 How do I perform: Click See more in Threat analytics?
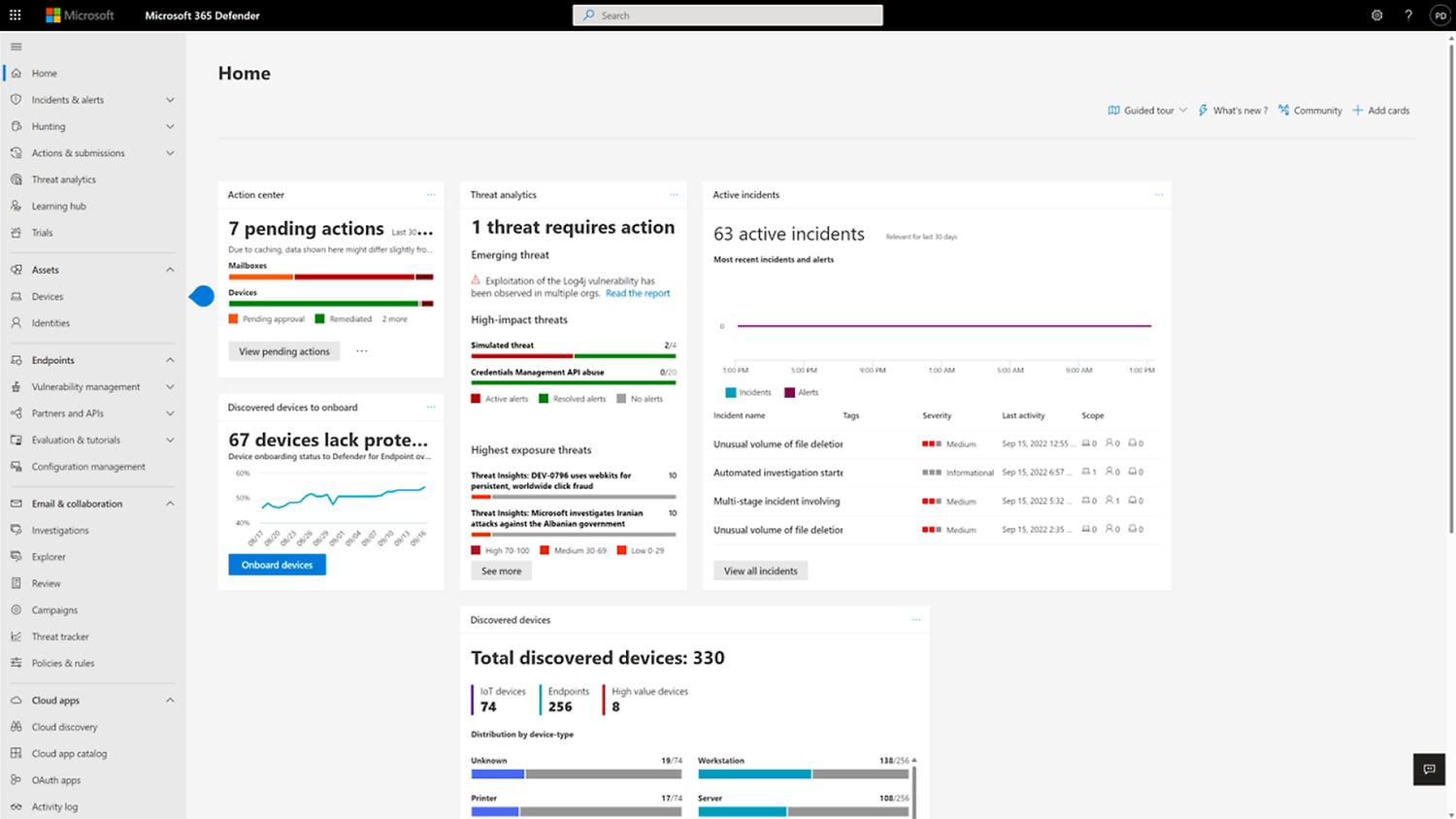coord(502,572)
